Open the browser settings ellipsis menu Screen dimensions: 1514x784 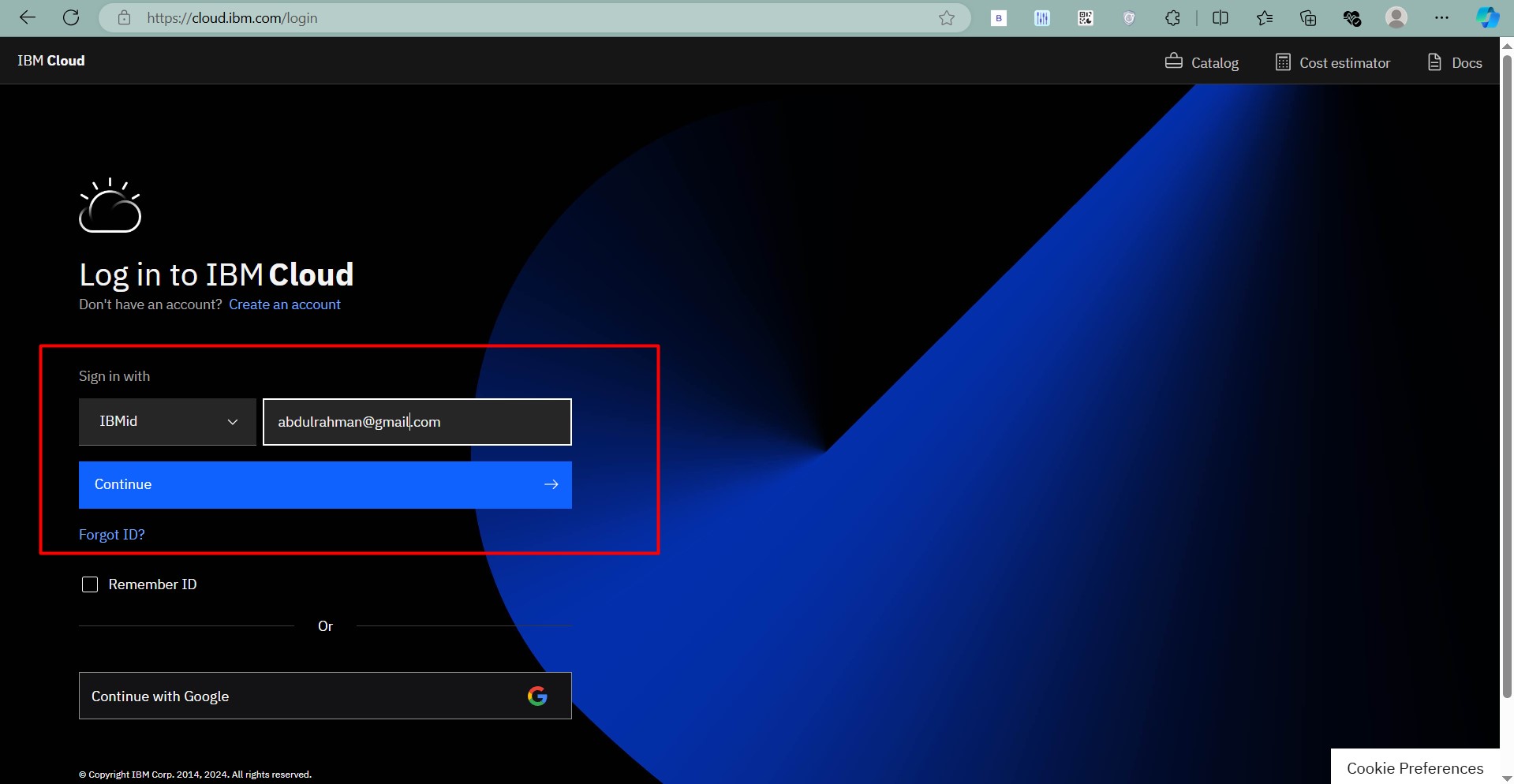click(x=1441, y=17)
